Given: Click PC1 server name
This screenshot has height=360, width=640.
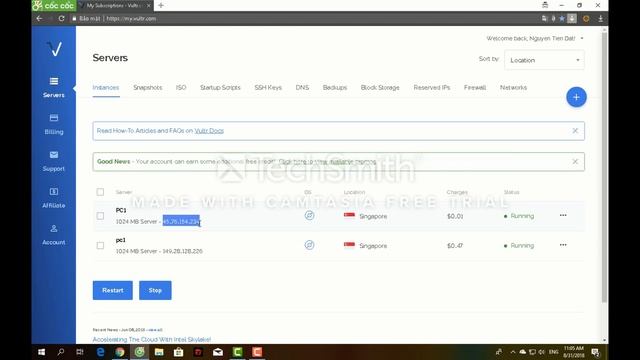Looking at the screenshot, I should pos(121,210).
